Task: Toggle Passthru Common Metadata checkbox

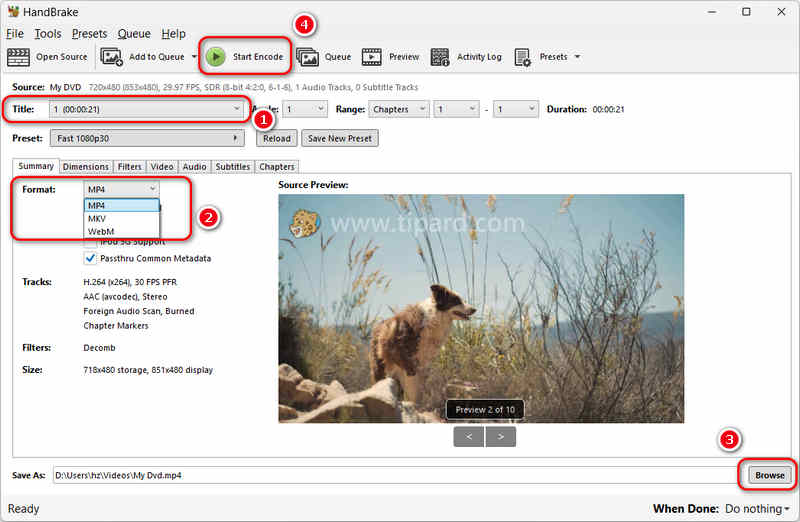Action: 90,258
